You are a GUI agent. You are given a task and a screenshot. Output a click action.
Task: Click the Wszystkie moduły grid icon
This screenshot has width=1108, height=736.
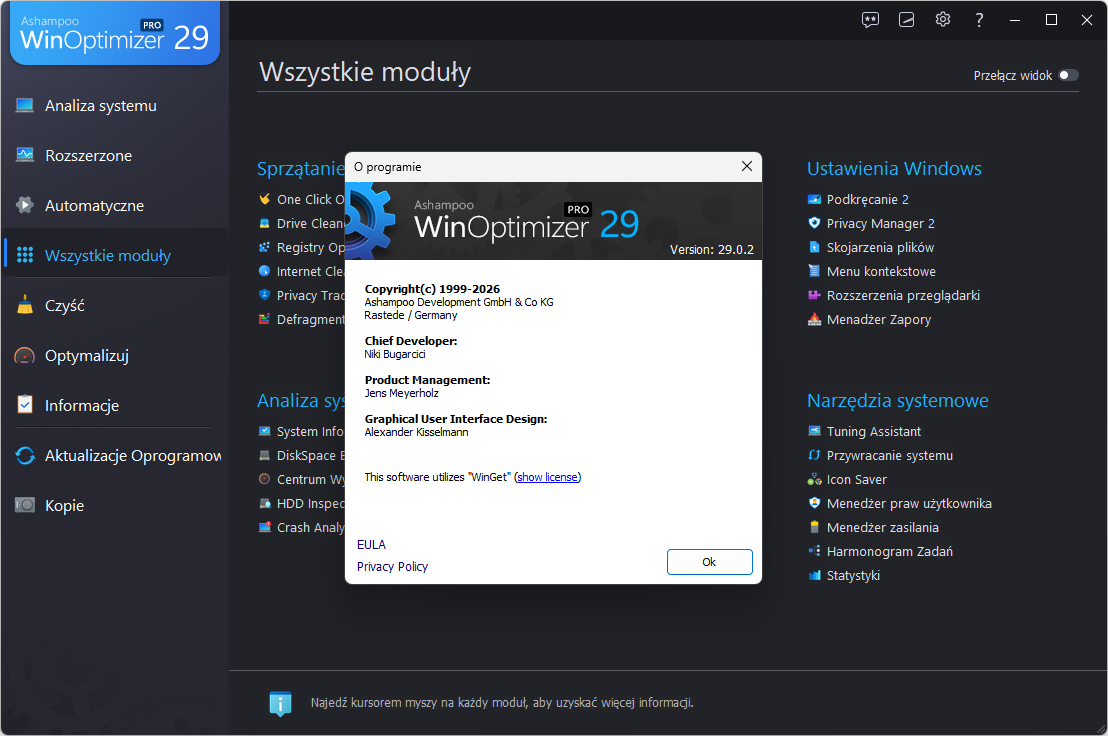click(x=25, y=255)
